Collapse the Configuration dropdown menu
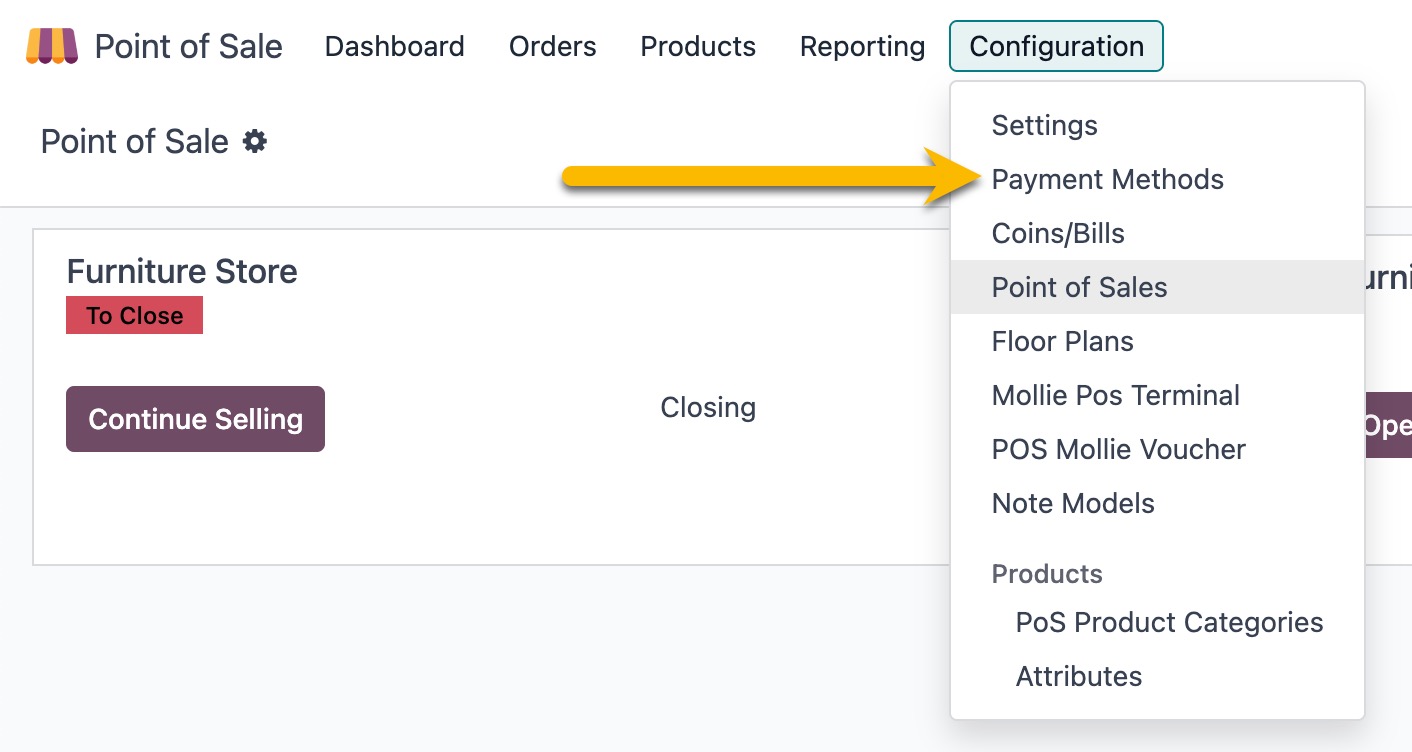 1056,46
